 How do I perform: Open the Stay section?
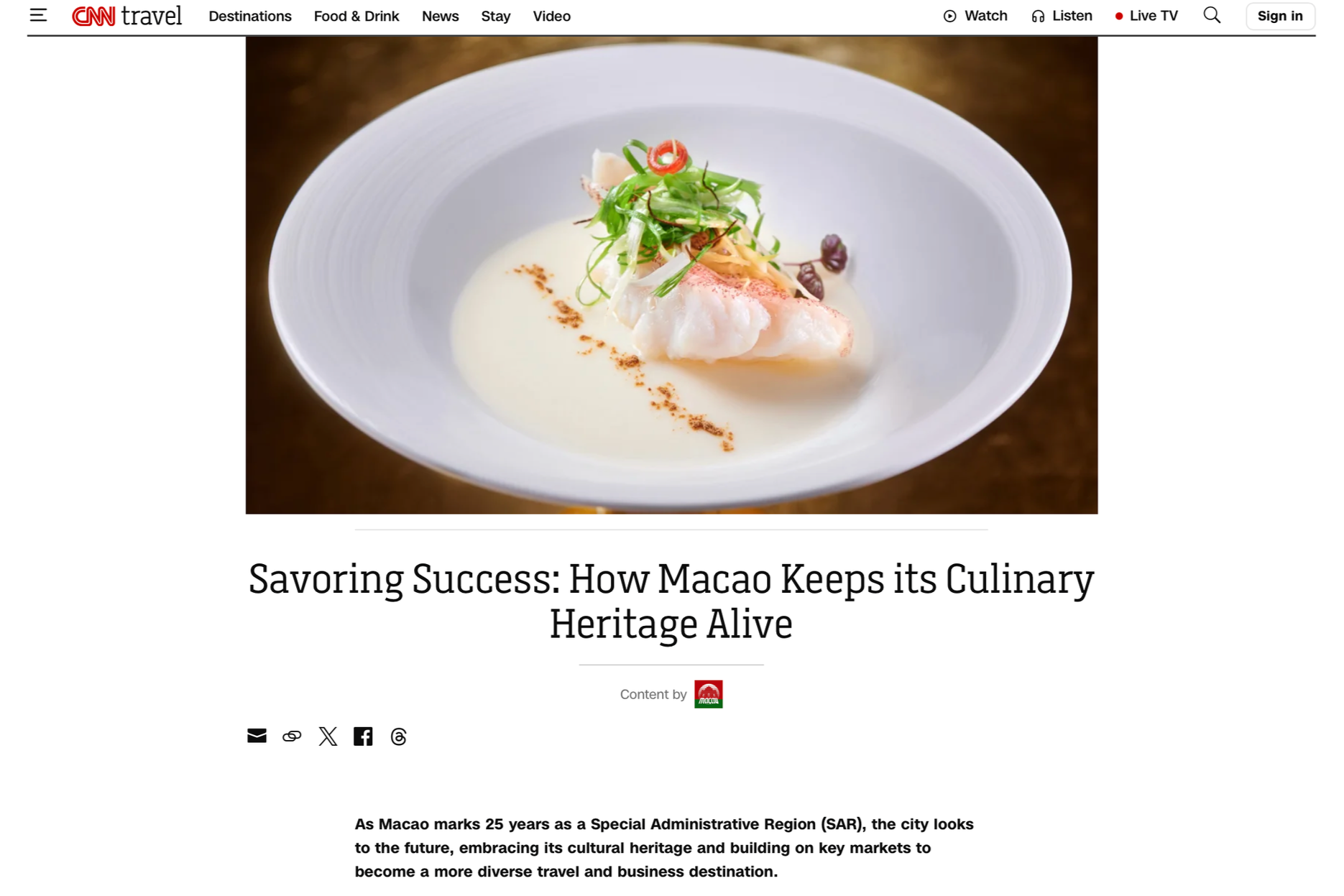496,16
